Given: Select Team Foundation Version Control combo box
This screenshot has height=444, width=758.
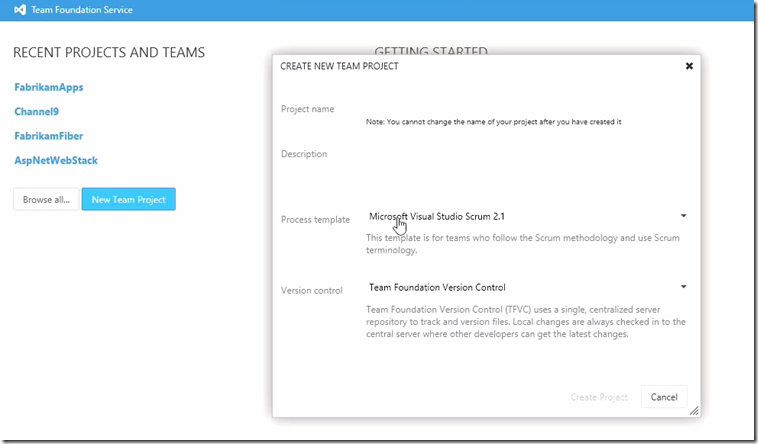Looking at the screenshot, I should 527,287.
